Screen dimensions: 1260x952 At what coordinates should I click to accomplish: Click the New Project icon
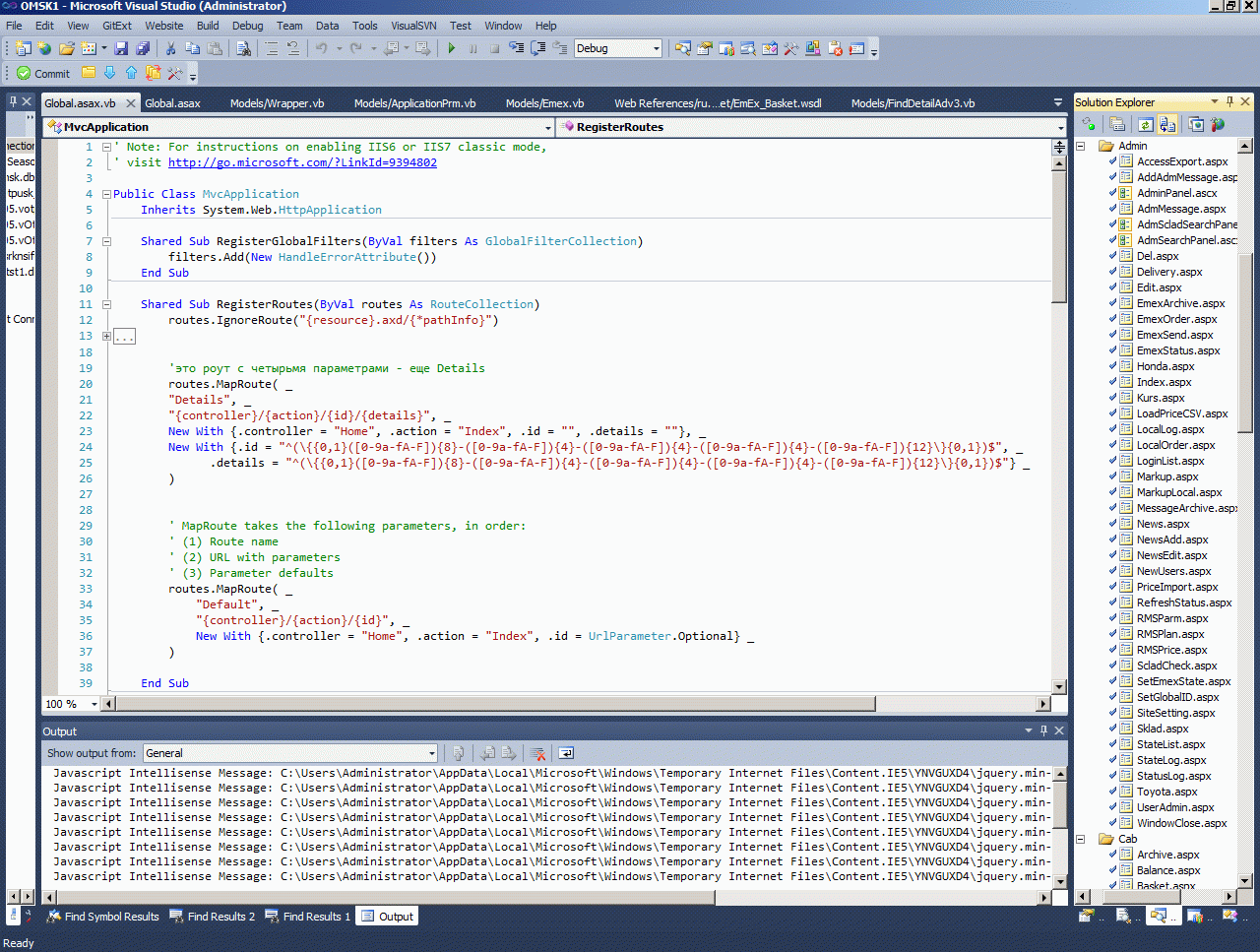coord(23,48)
